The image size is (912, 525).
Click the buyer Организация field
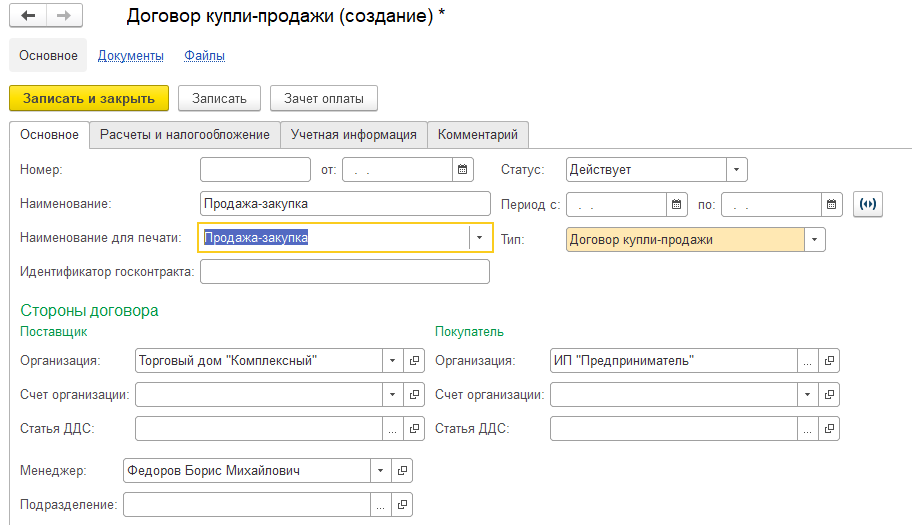(x=674, y=360)
